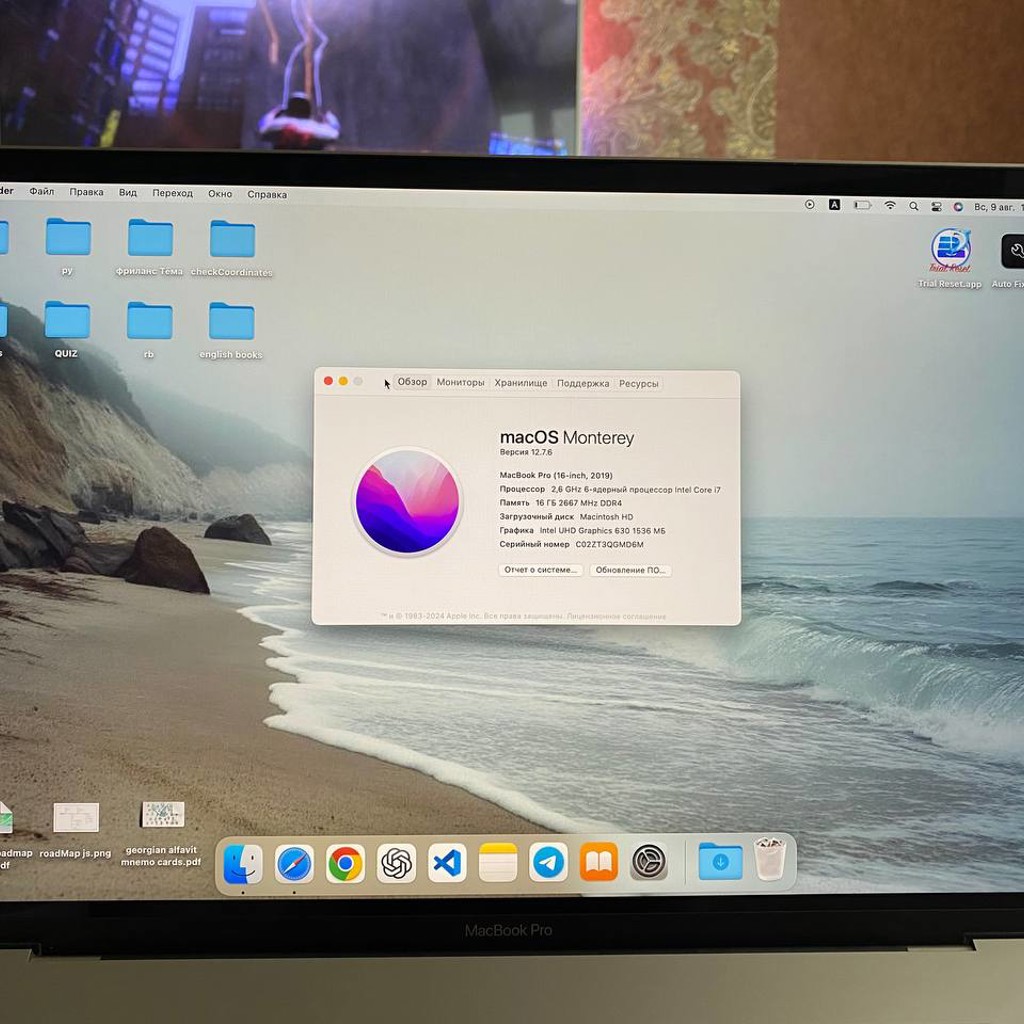Click the "Обновление ПО..." button

pos(630,571)
